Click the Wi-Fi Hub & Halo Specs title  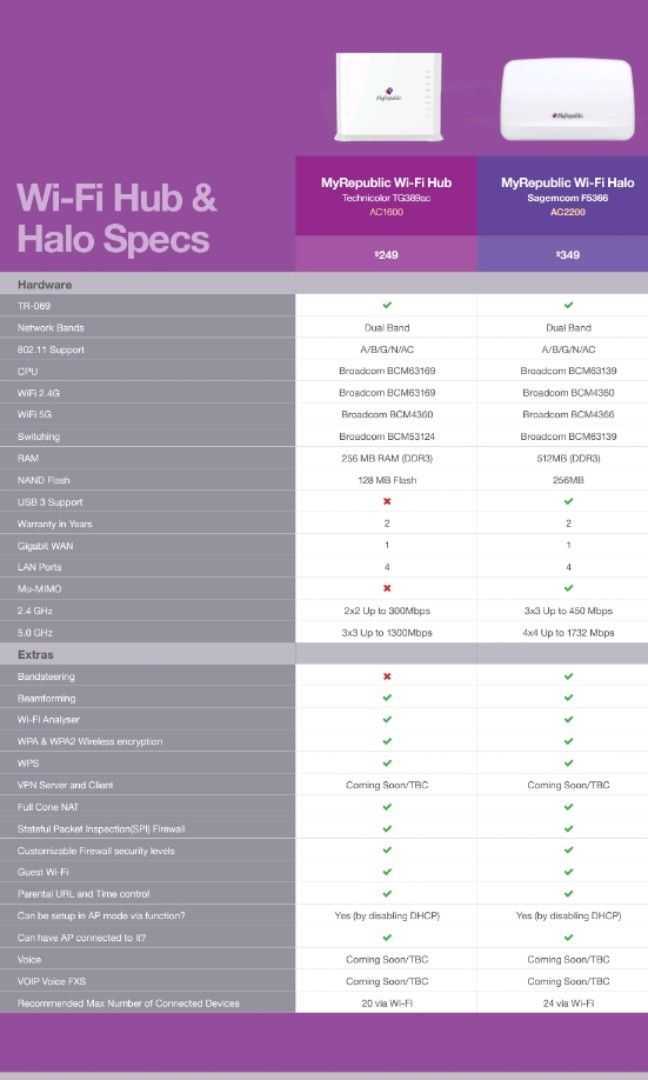[117, 218]
